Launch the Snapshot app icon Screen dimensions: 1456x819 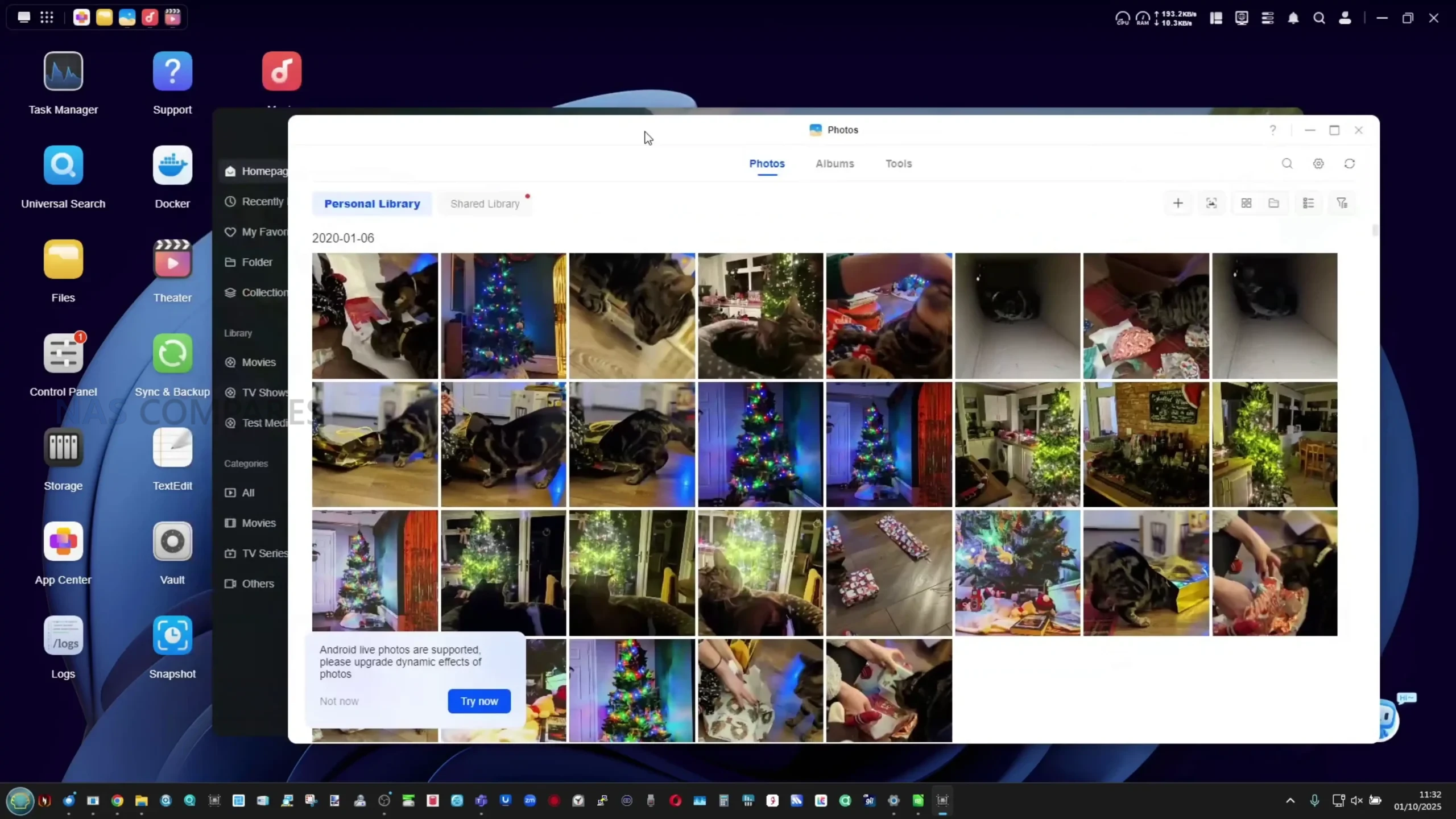(172, 635)
